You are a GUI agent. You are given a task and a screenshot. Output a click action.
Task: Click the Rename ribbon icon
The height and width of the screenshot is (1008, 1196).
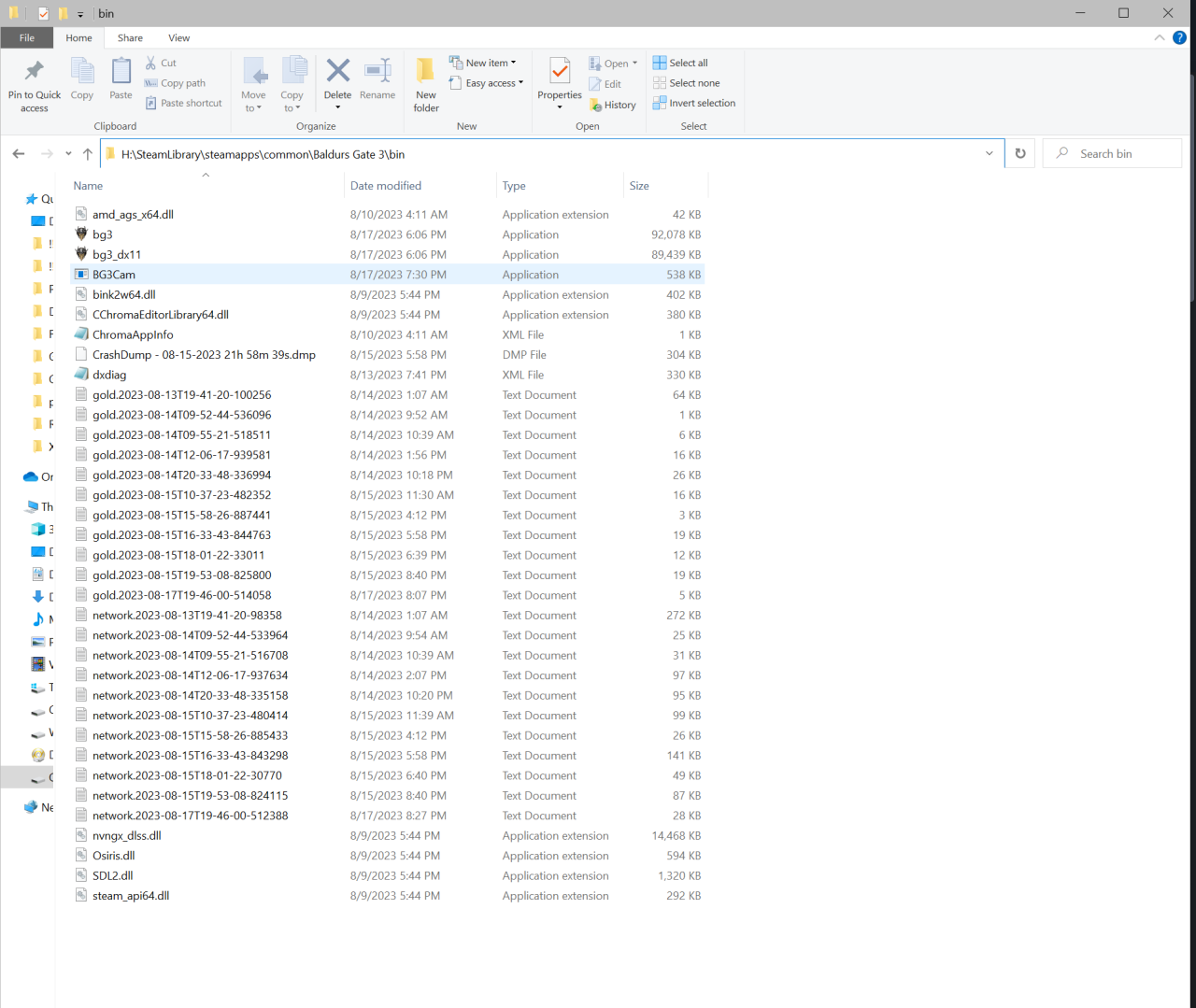(377, 72)
